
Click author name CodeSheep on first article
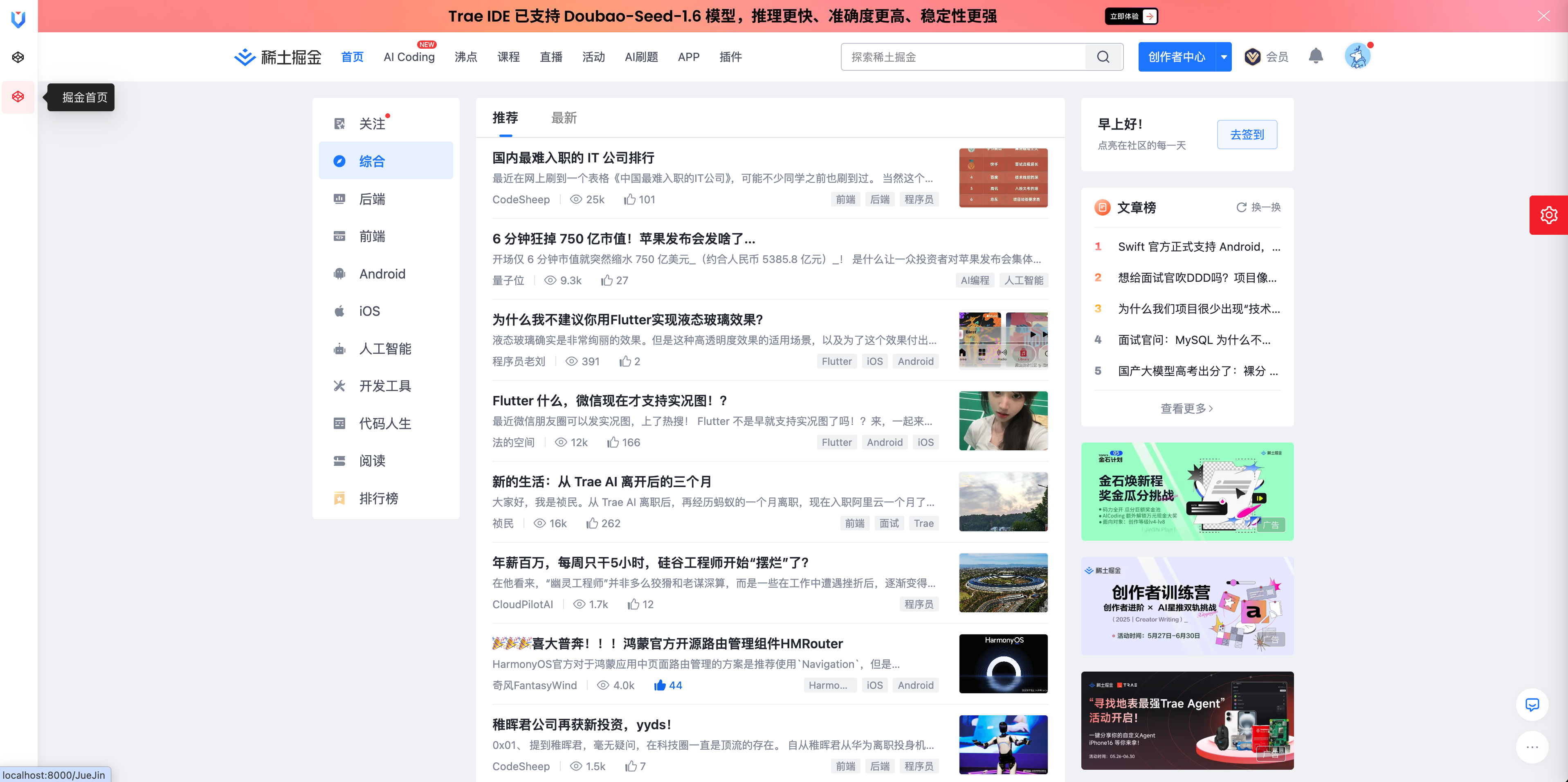coord(521,200)
